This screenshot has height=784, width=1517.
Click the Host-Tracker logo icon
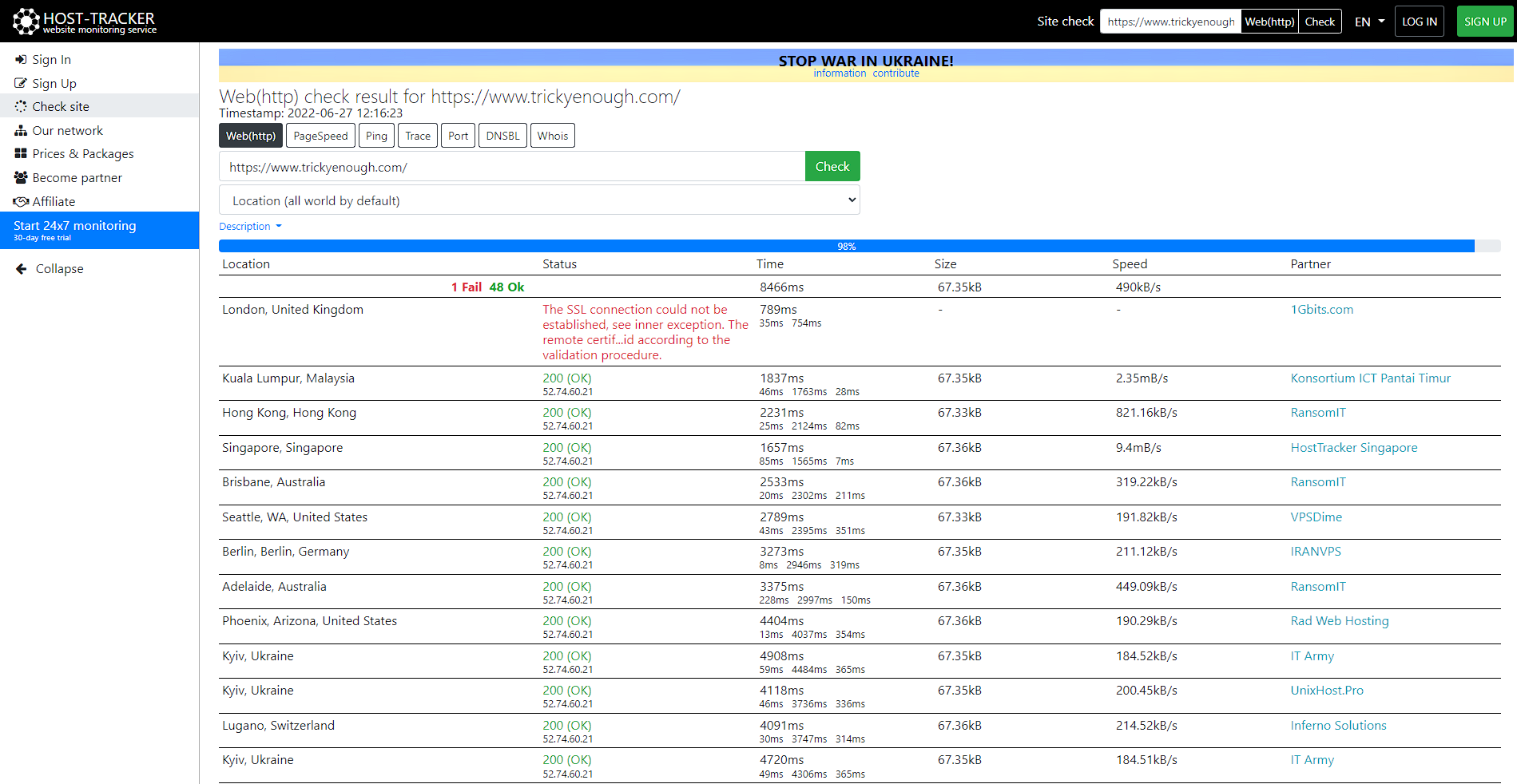(26, 22)
